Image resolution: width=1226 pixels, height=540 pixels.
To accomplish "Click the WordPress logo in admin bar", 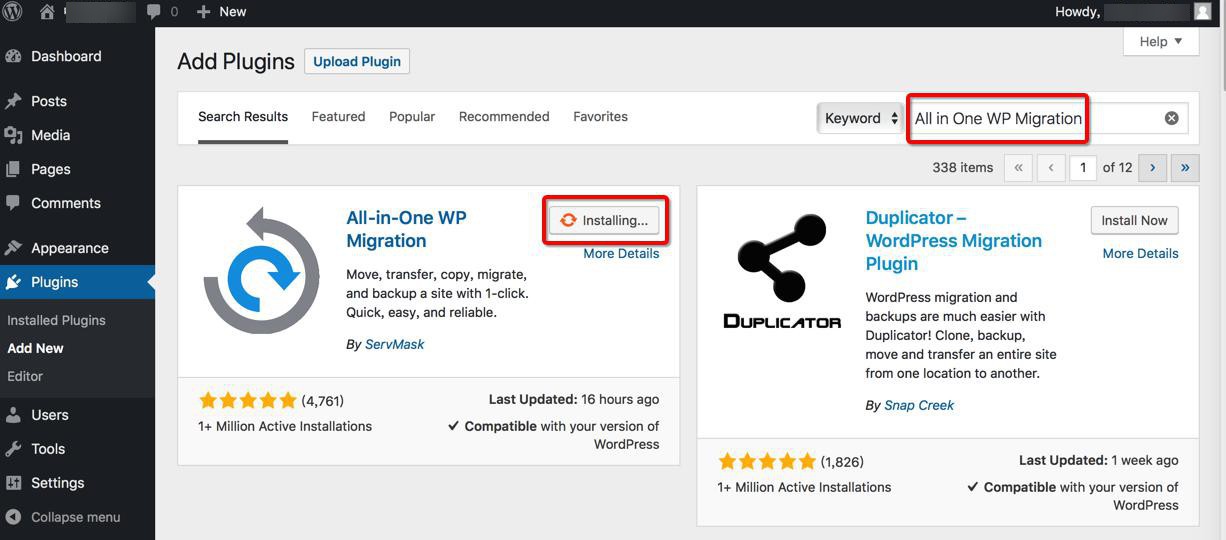I will 14,12.
